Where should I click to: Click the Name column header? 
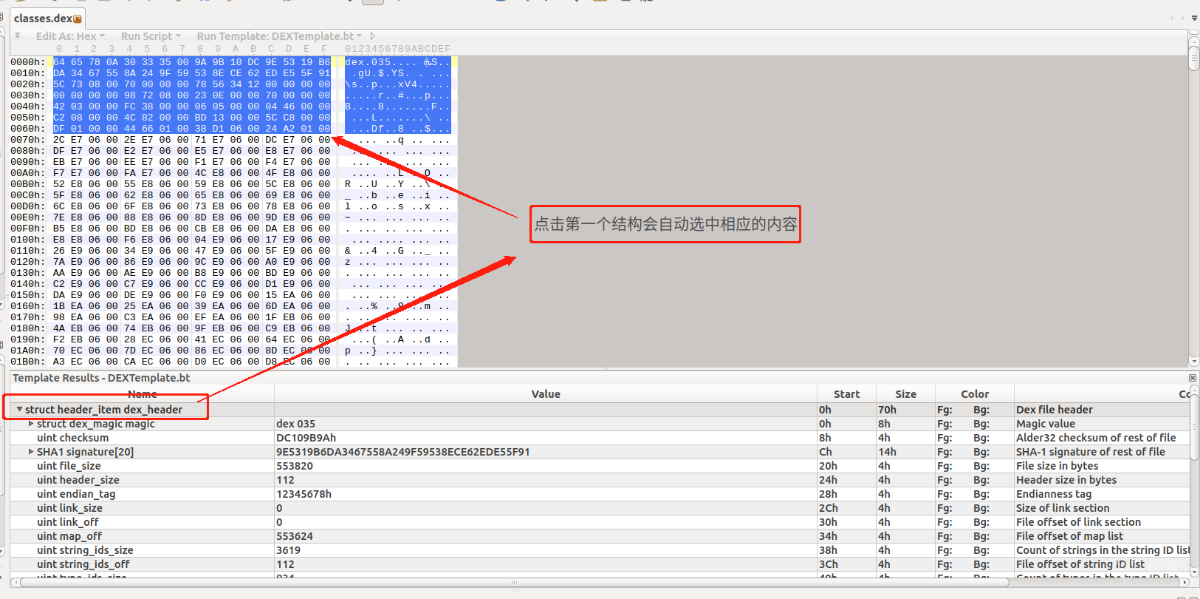pos(142,394)
